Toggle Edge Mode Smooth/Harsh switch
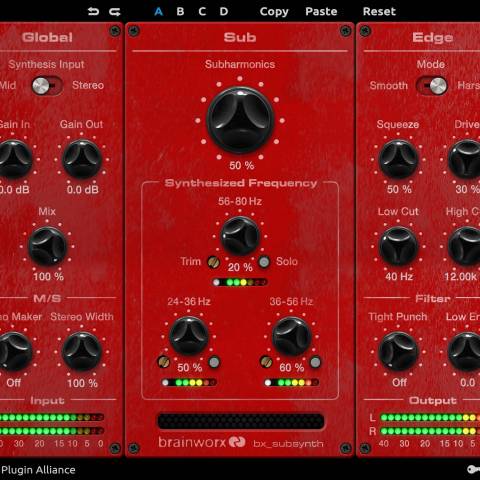 click(x=431, y=86)
